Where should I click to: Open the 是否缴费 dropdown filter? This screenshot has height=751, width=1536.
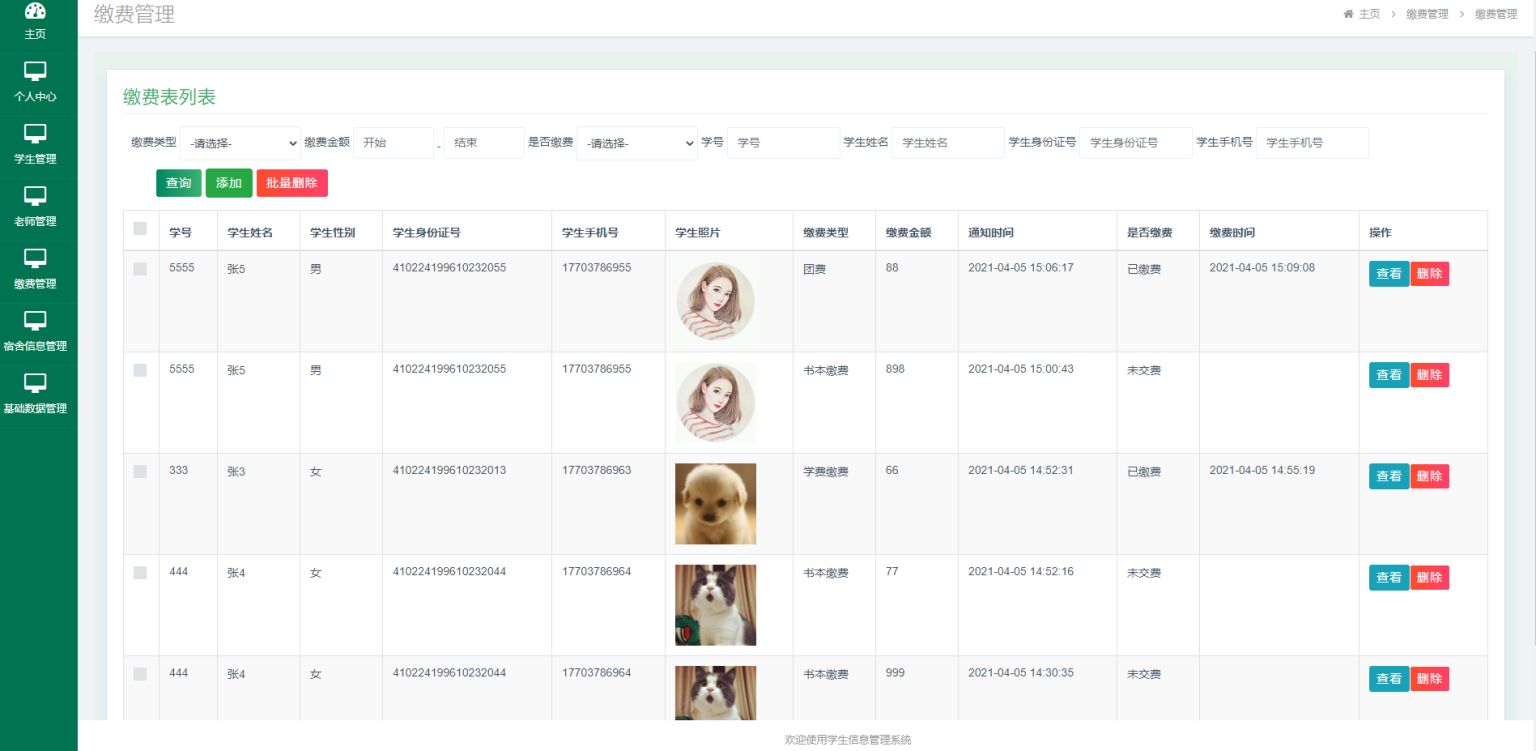click(x=637, y=143)
